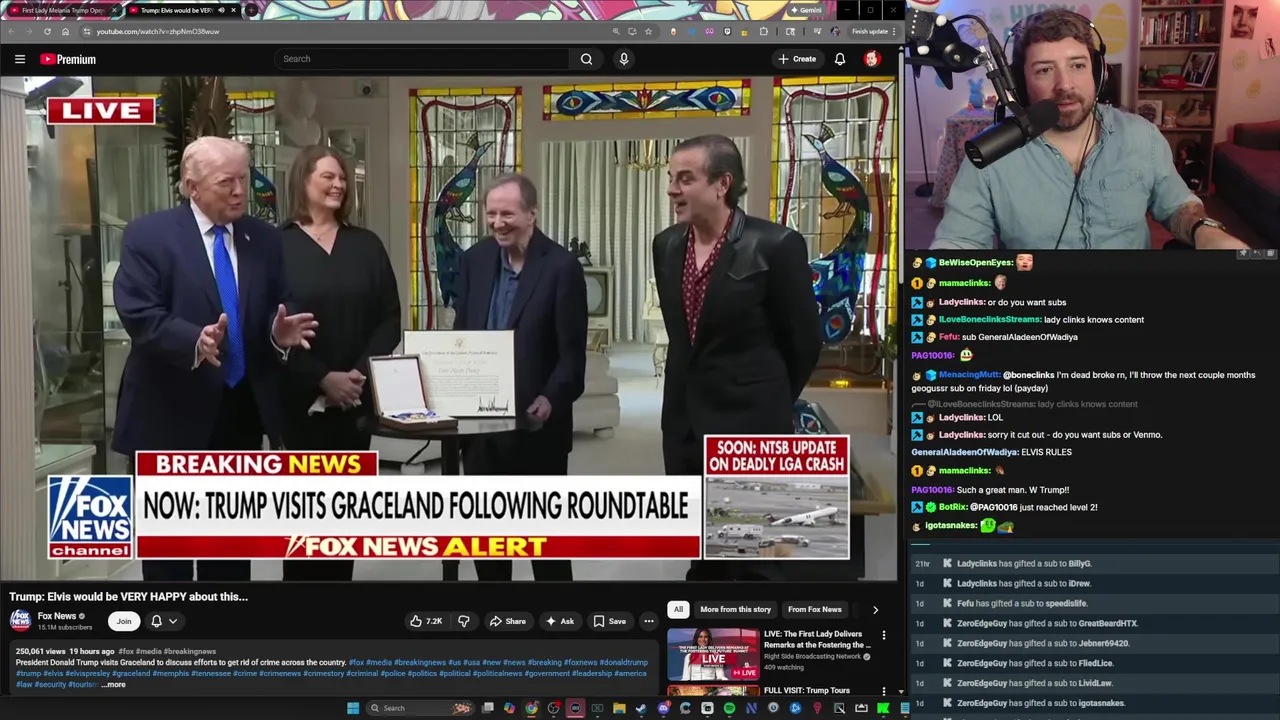Go back using browser back arrow

coord(11,31)
